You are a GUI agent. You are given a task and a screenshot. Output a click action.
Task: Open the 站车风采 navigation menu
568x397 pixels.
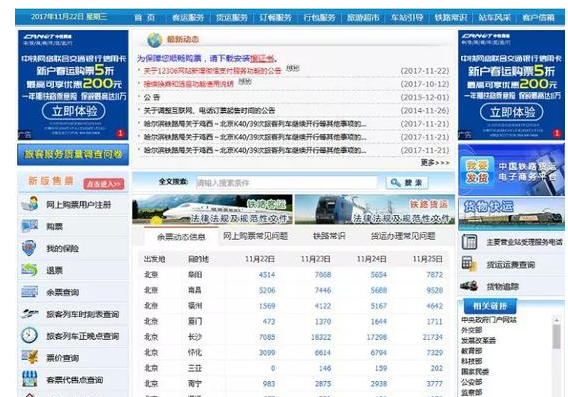click(494, 17)
